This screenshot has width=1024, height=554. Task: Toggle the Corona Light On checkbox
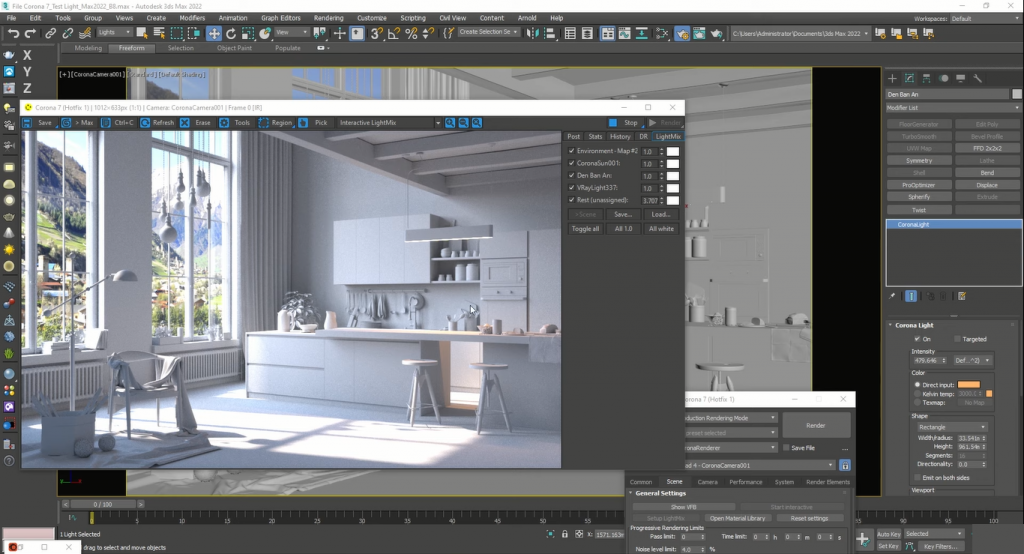(x=917, y=339)
